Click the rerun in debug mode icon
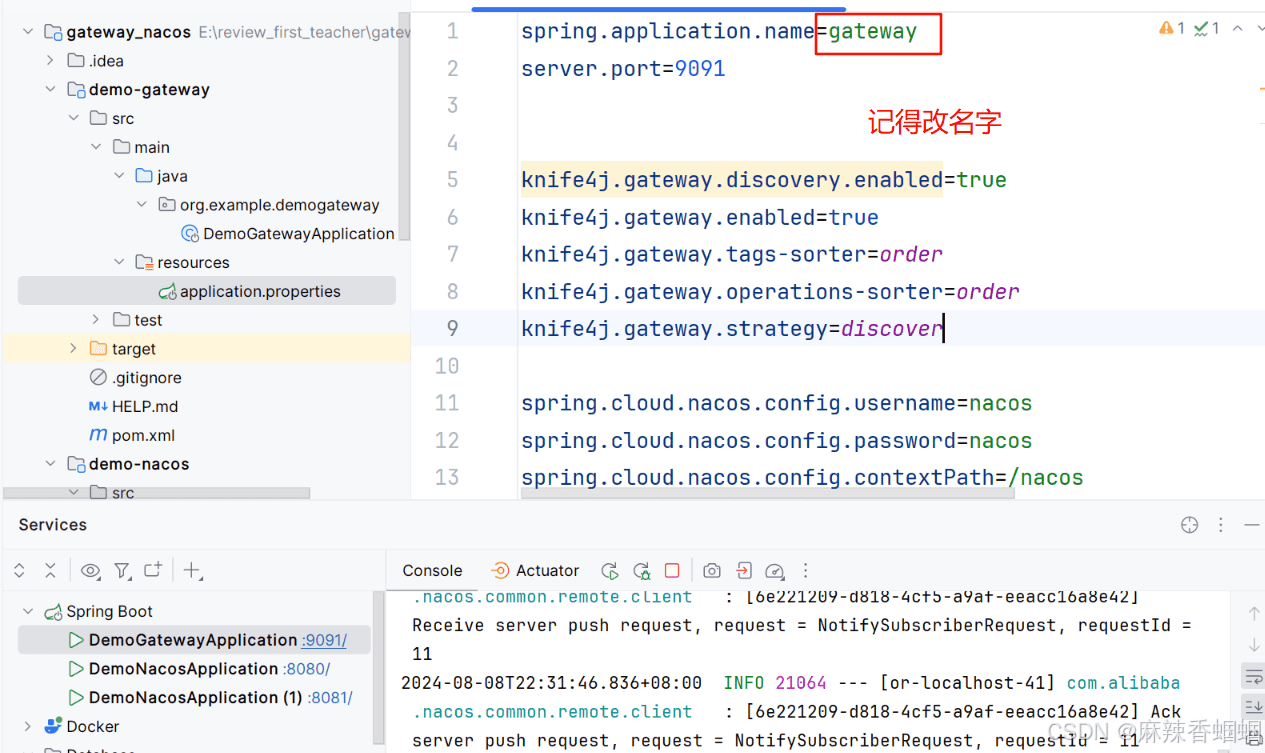 tap(641, 571)
